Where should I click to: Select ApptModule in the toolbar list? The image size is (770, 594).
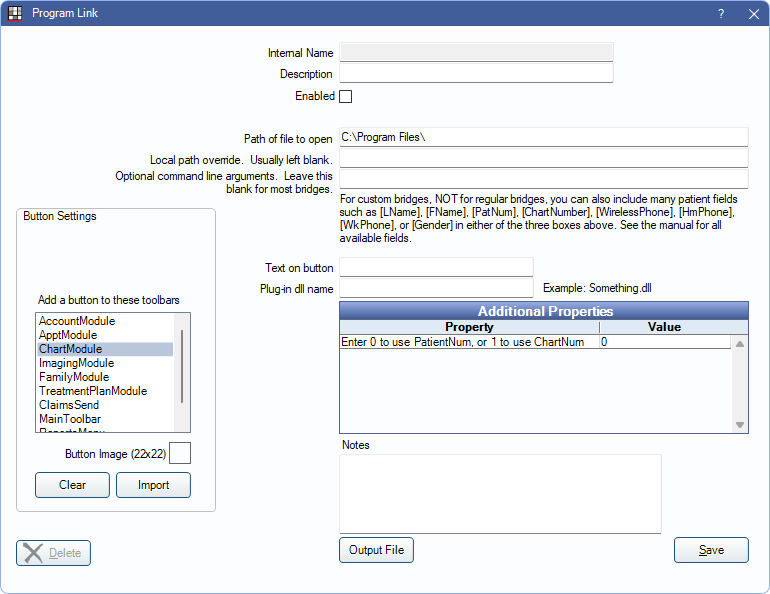point(68,335)
